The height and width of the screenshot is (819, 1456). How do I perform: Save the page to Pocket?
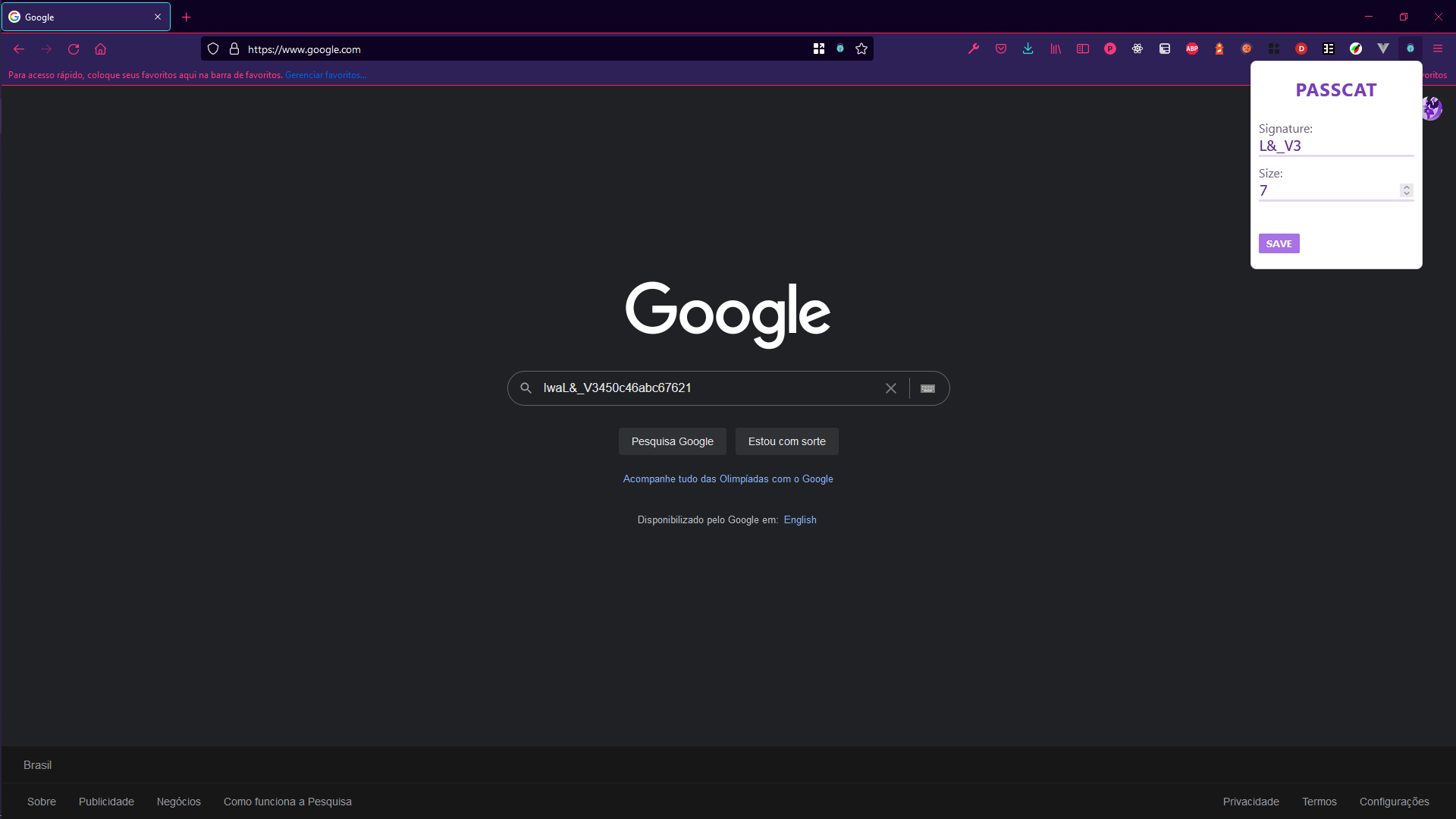1000,49
